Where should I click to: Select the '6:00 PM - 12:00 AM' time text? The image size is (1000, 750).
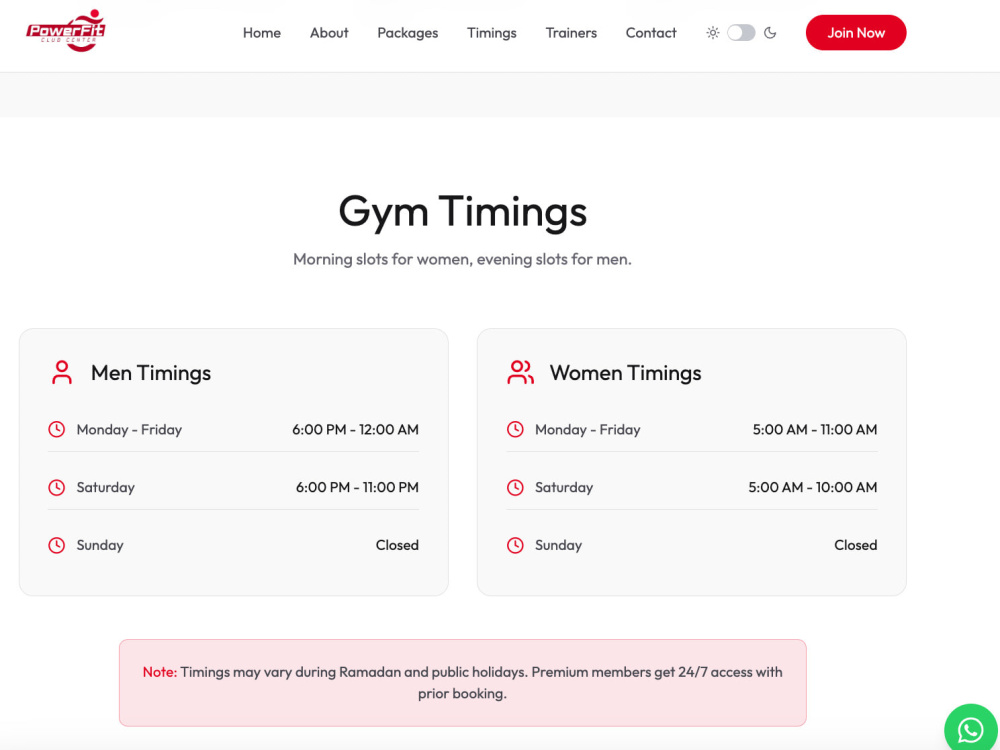click(x=355, y=430)
